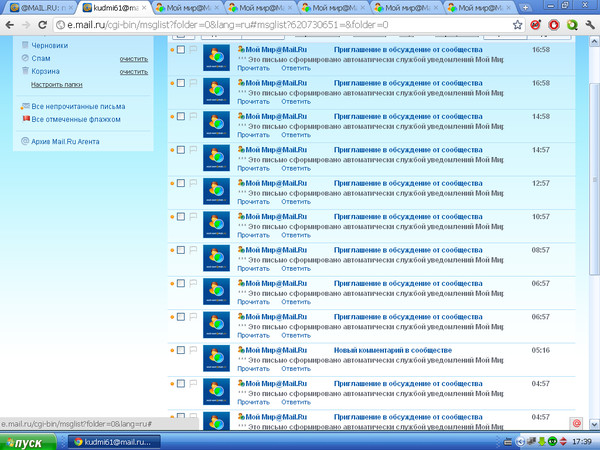Flag the 14:58 message

pyautogui.click(x=193, y=116)
